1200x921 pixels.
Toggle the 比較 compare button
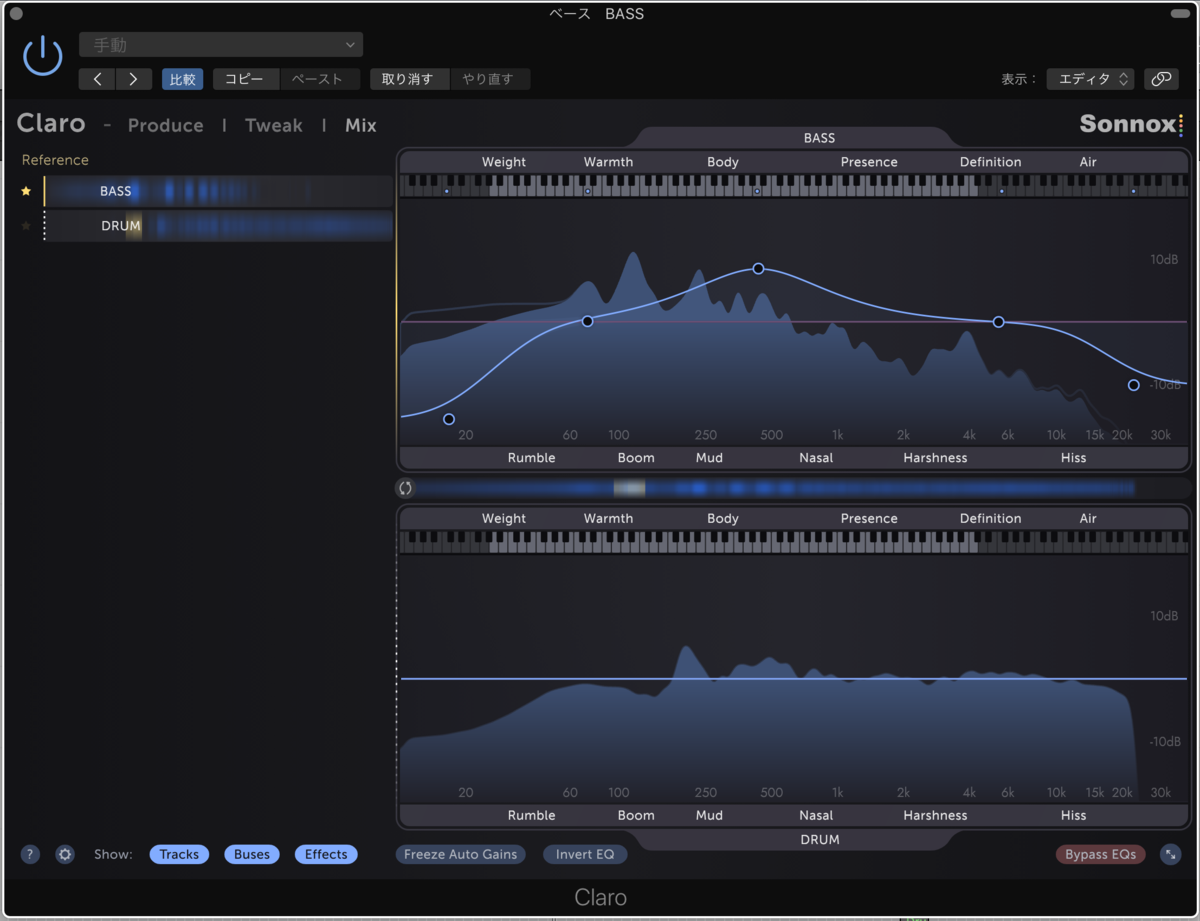point(182,79)
